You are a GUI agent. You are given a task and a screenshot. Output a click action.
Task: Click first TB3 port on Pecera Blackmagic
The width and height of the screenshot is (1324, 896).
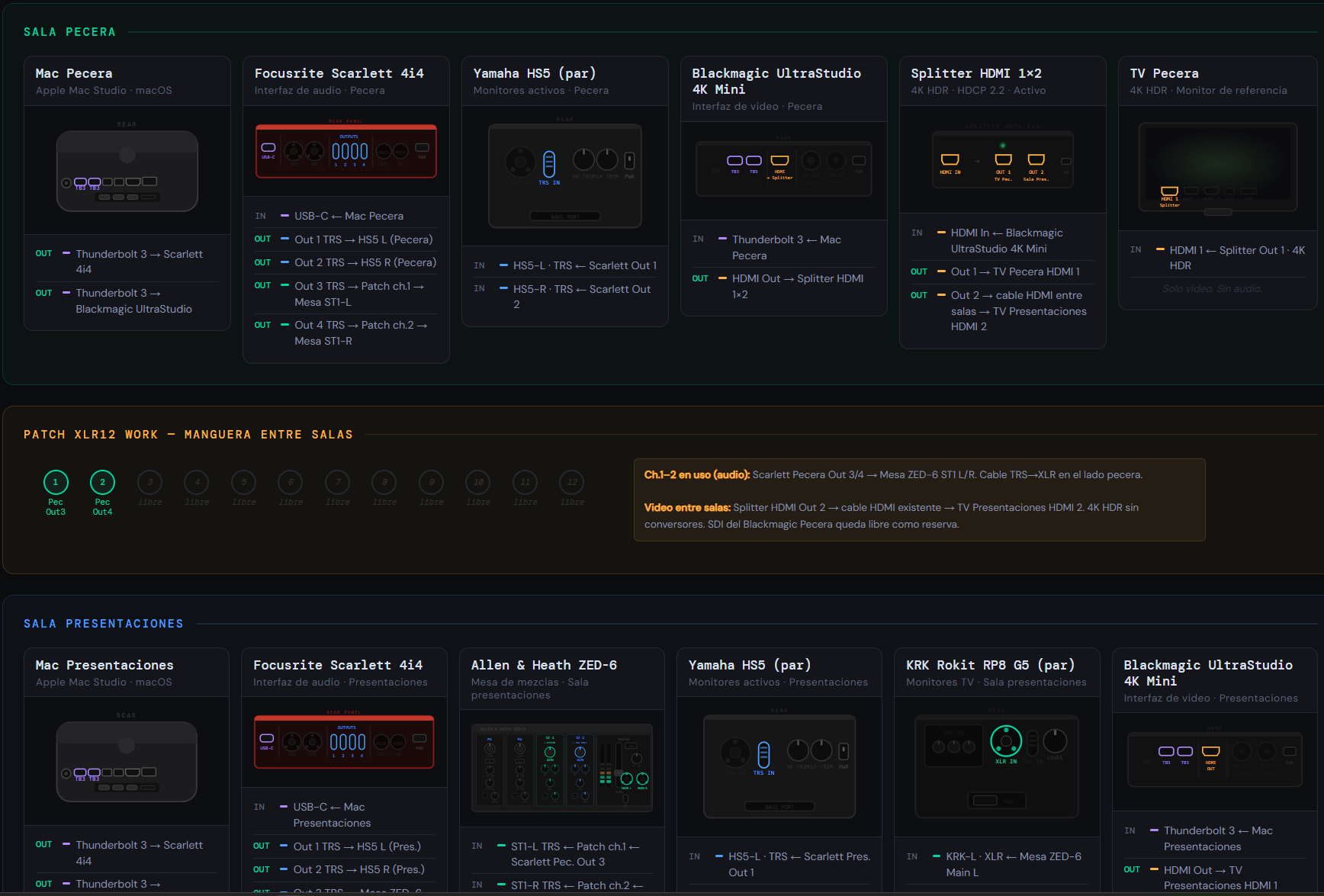734,160
